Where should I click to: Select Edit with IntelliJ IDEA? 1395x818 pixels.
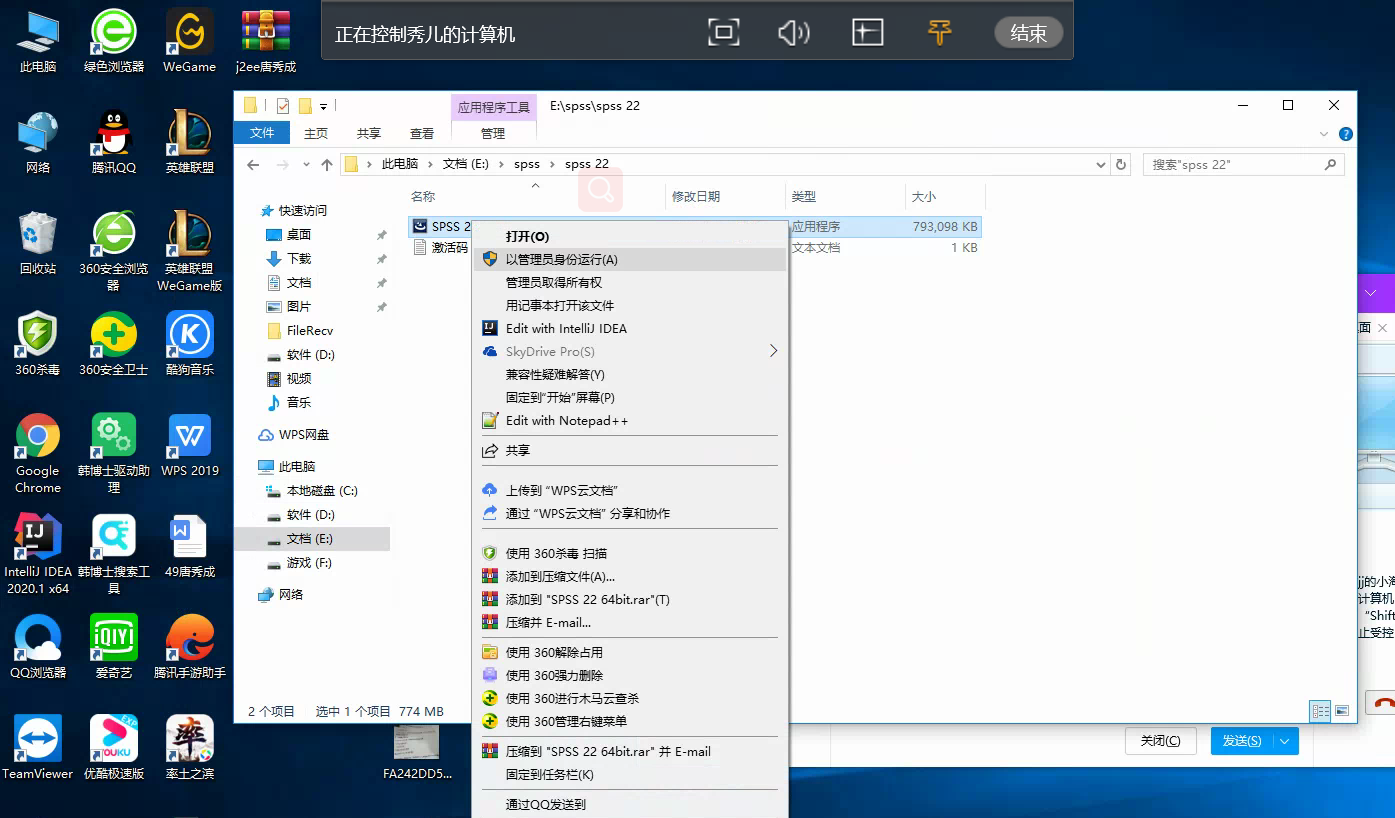[x=630, y=328]
